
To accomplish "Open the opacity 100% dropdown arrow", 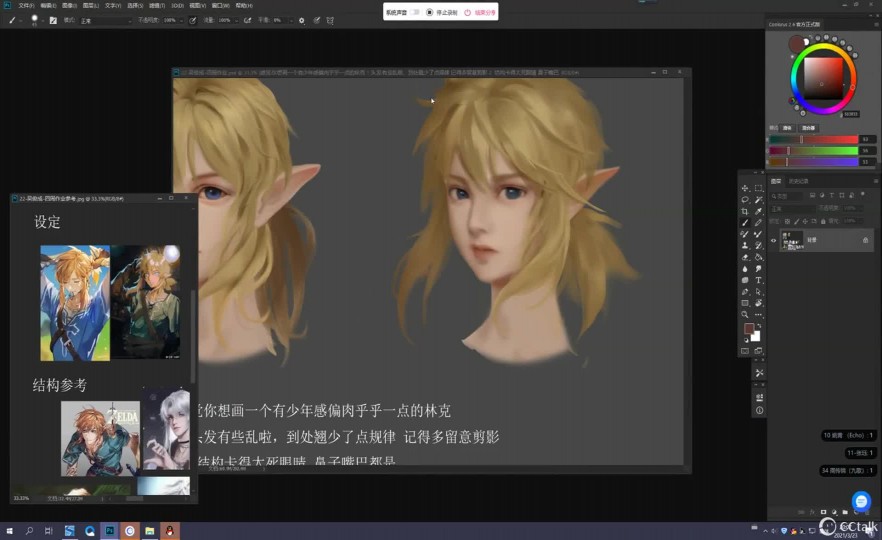I will [181, 21].
